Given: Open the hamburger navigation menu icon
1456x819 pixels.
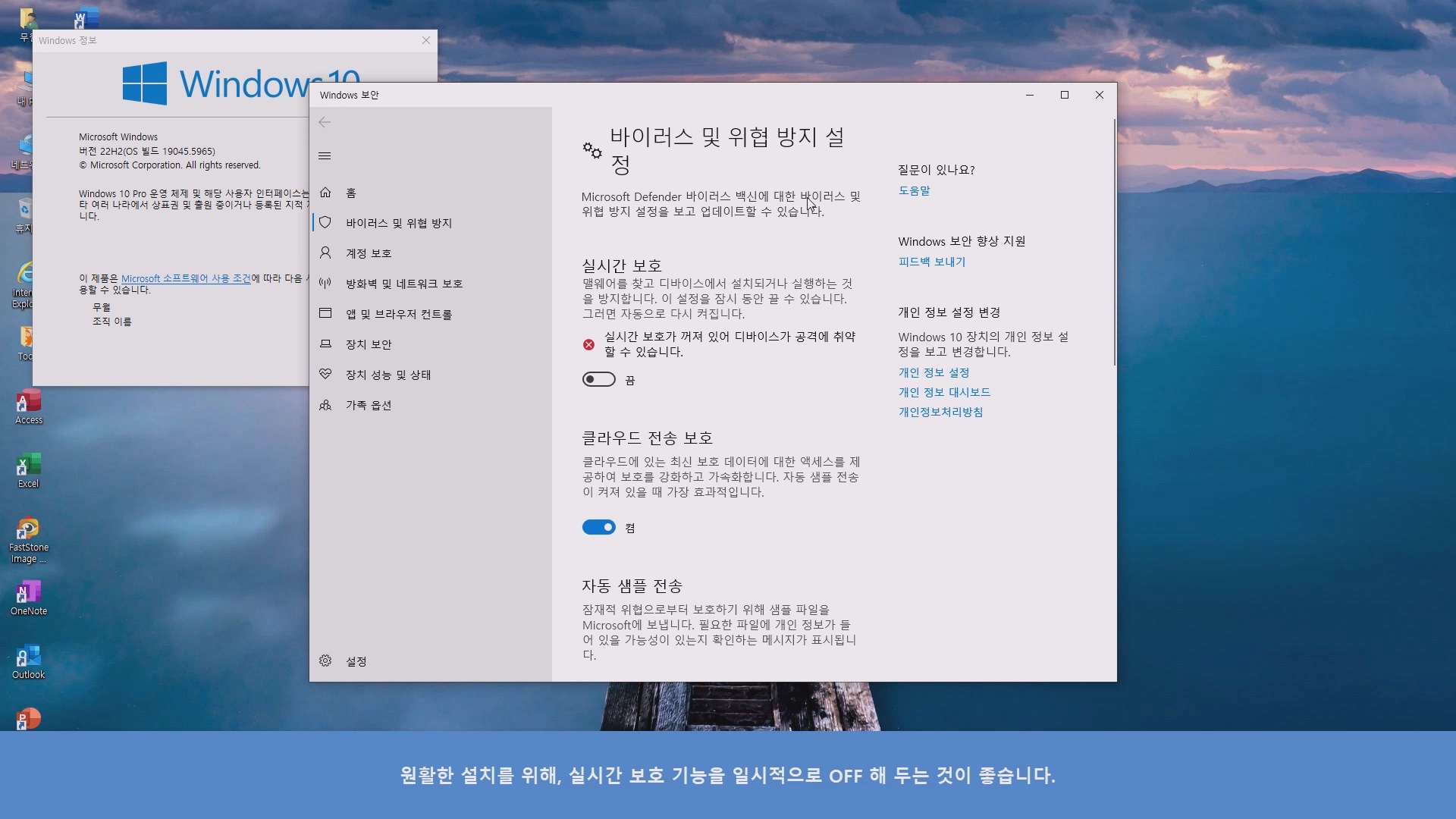Looking at the screenshot, I should [325, 156].
